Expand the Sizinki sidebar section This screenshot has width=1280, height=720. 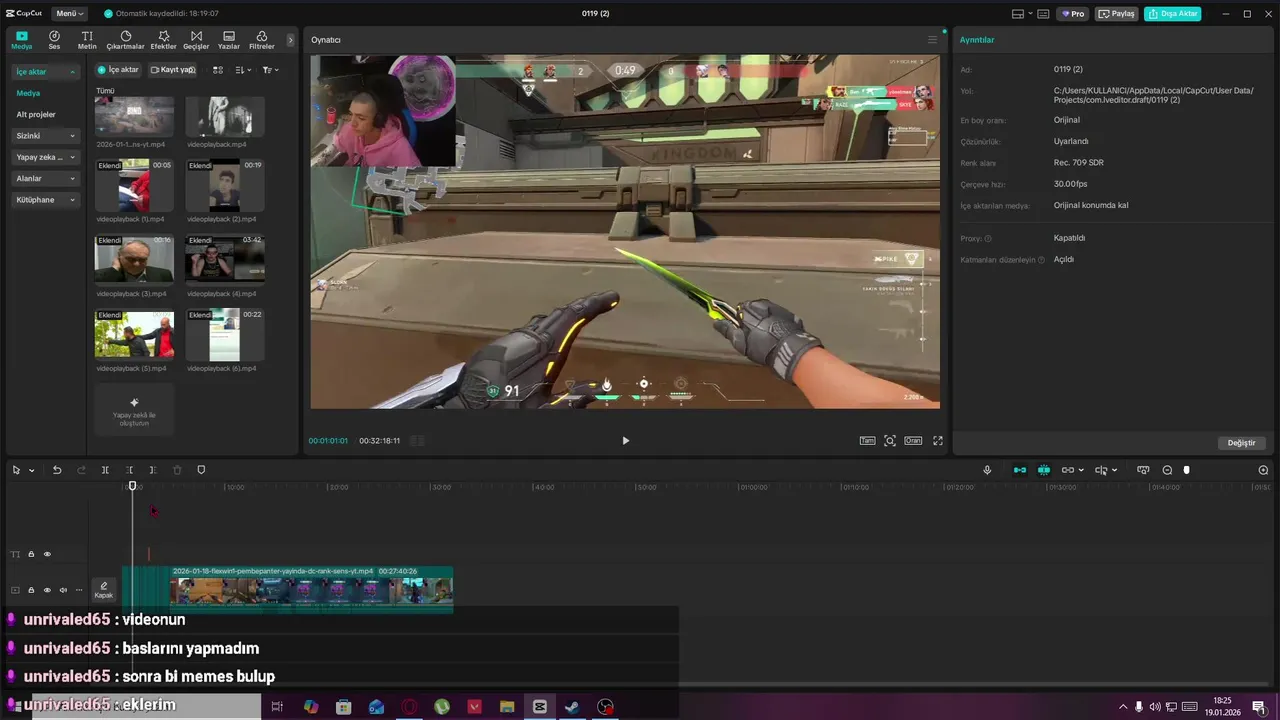coord(45,136)
